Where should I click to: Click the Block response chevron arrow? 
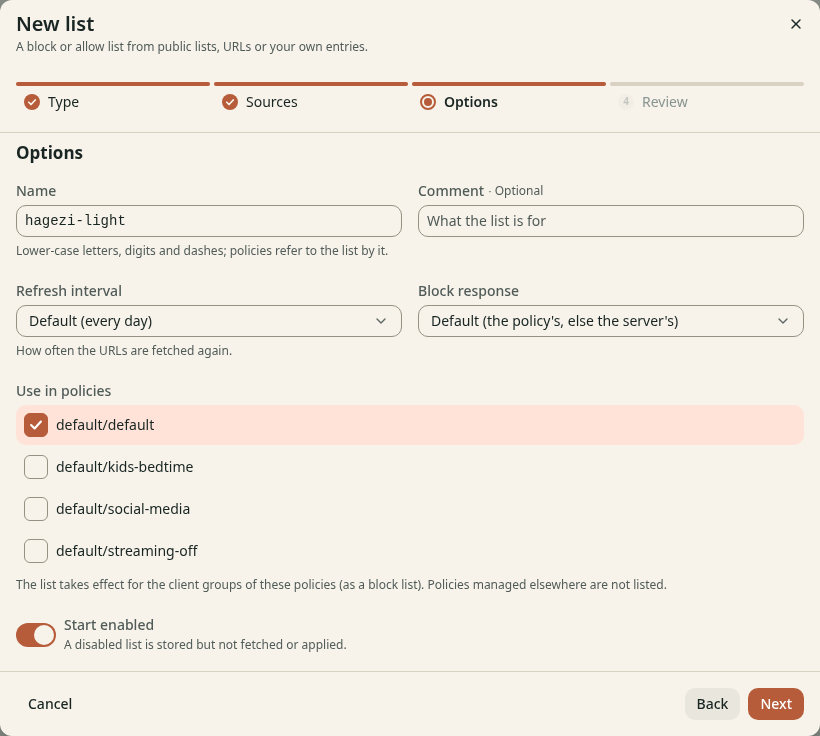pyautogui.click(x=782, y=321)
